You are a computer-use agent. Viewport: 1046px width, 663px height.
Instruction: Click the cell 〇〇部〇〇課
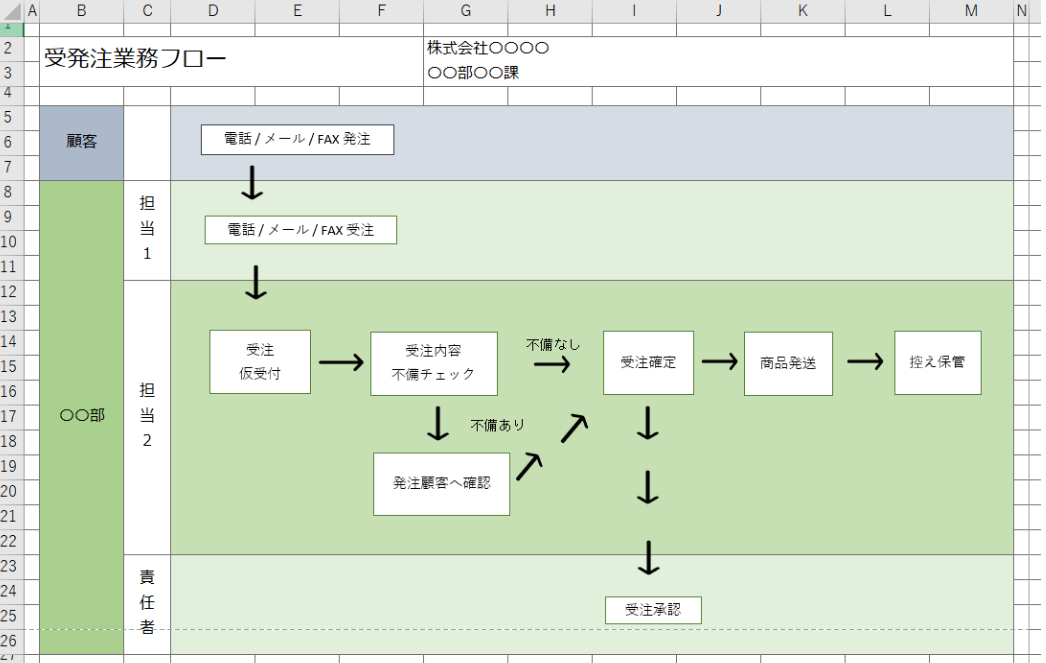pos(473,73)
